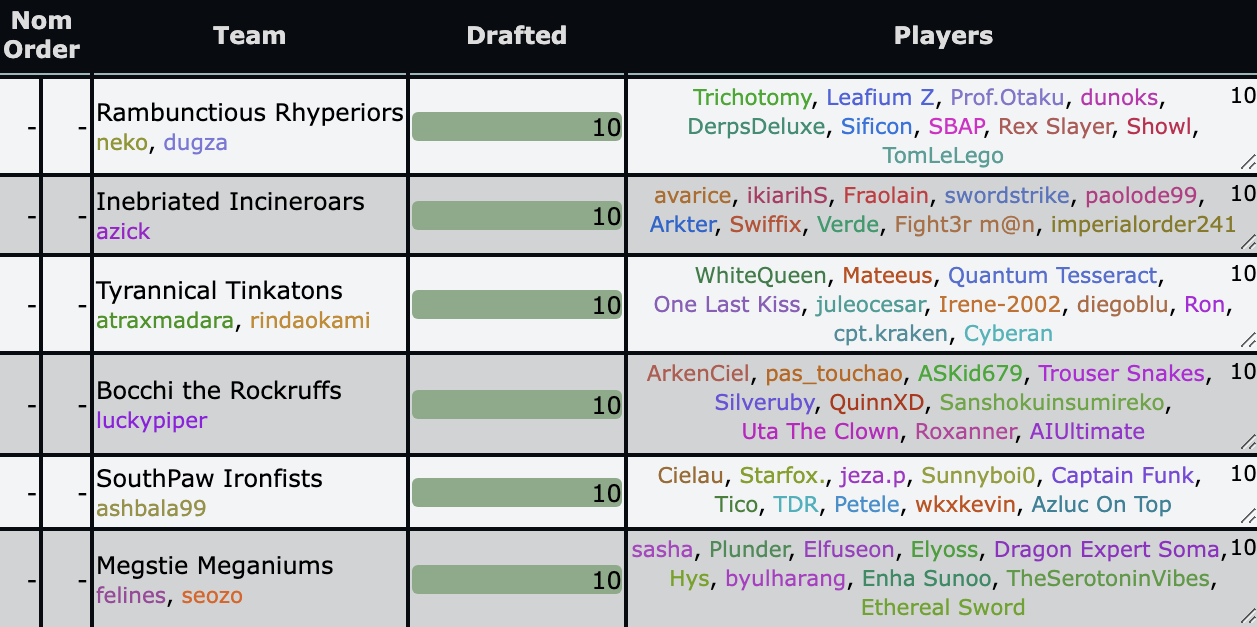Click resize grip on SouthPaw Ironfists players box
The height and width of the screenshot is (627, 1257).
(x=1248, y=515)
